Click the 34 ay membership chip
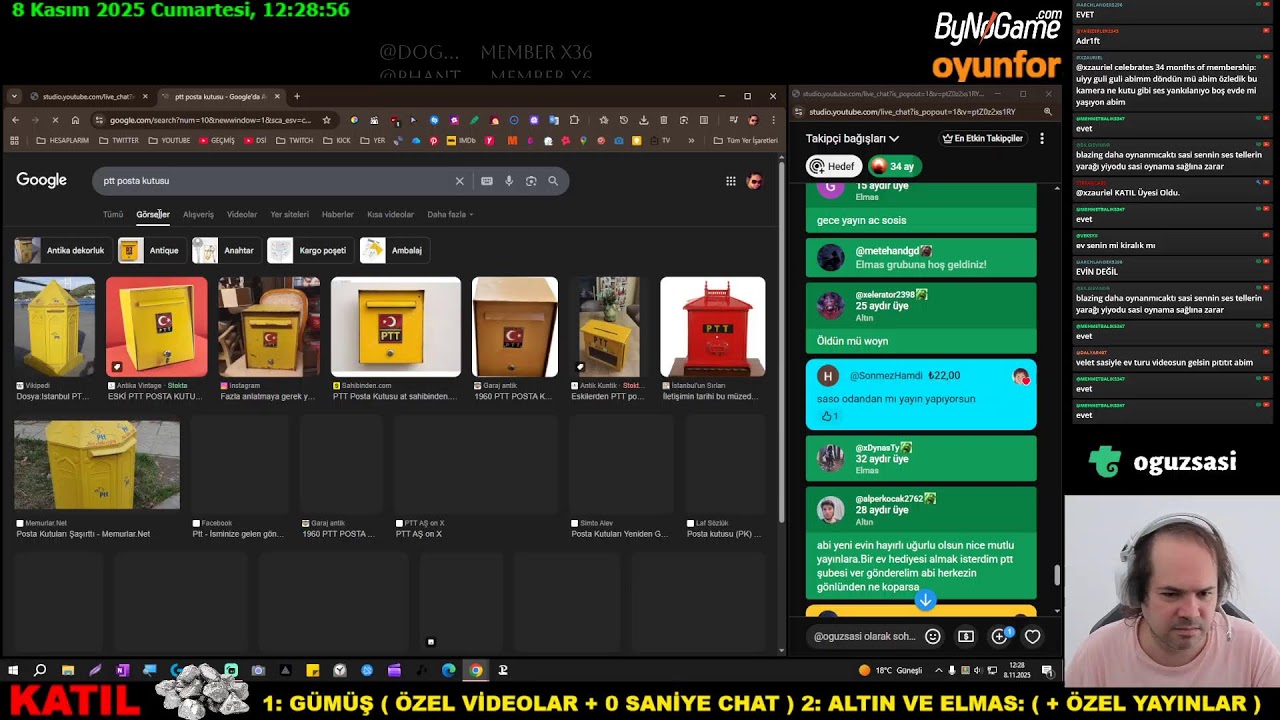 click(x=894, y=166)
